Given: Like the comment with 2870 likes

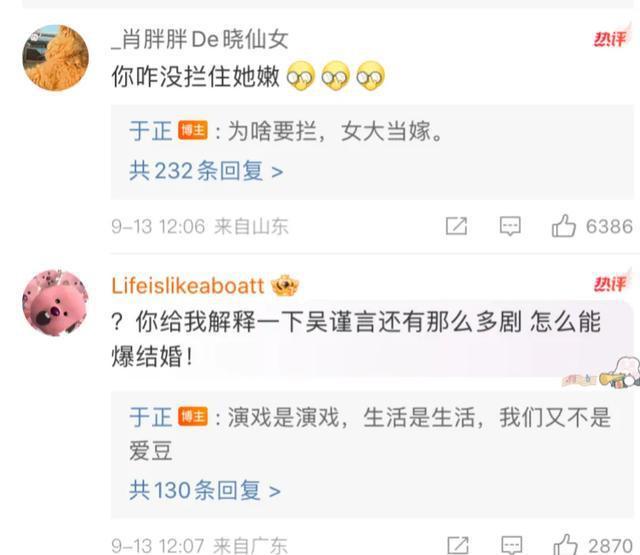Looking at the screenshot, I should point(565,544).
